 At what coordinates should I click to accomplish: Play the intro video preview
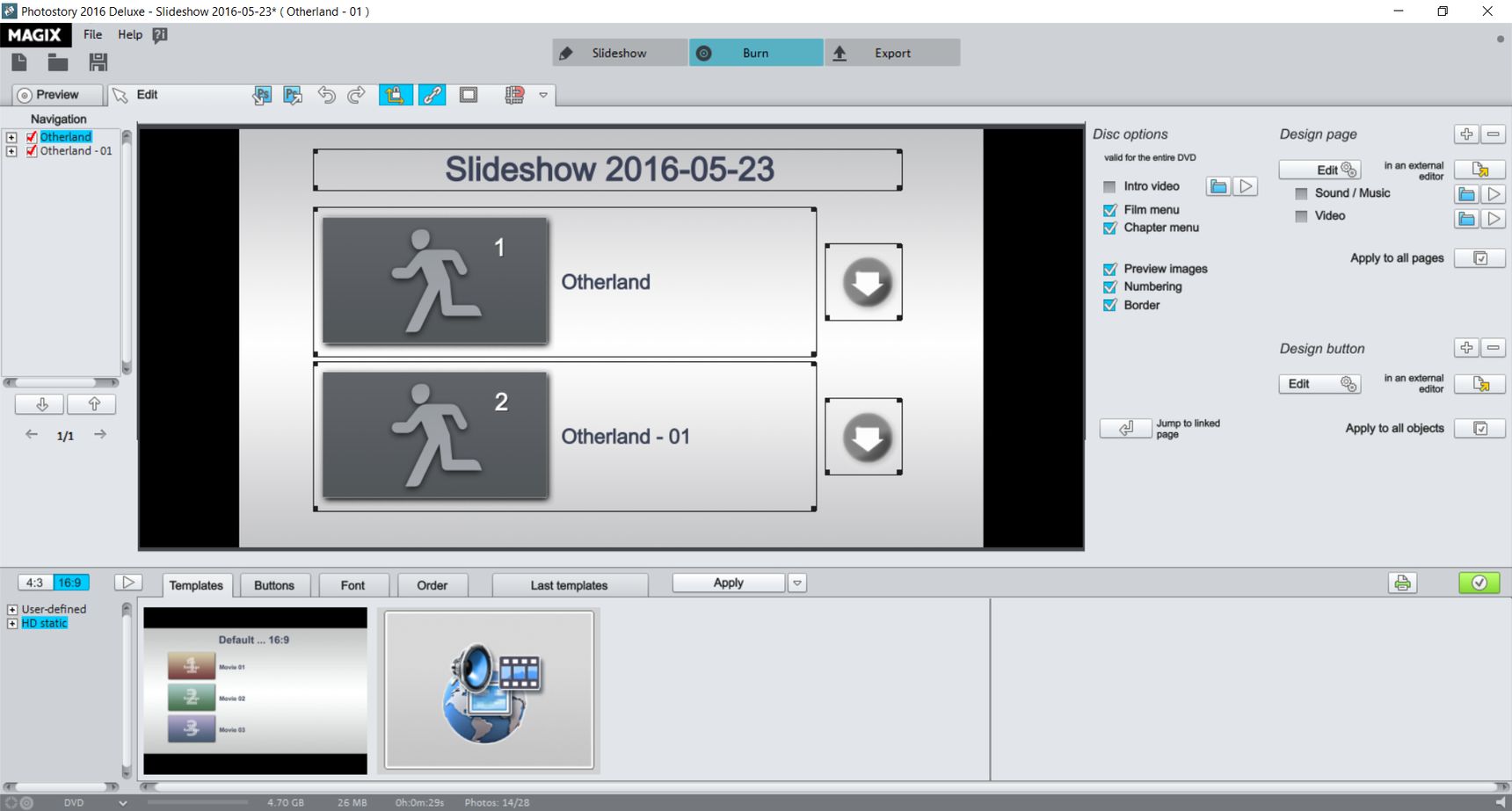coord(1246,186)
